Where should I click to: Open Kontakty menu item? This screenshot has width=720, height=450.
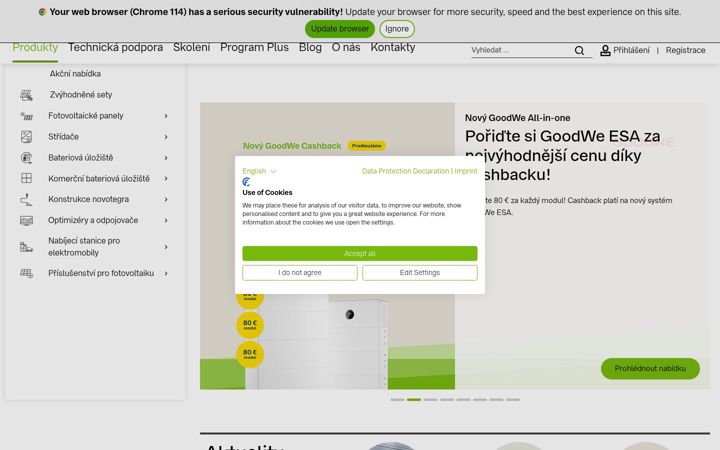pos(393,48)
